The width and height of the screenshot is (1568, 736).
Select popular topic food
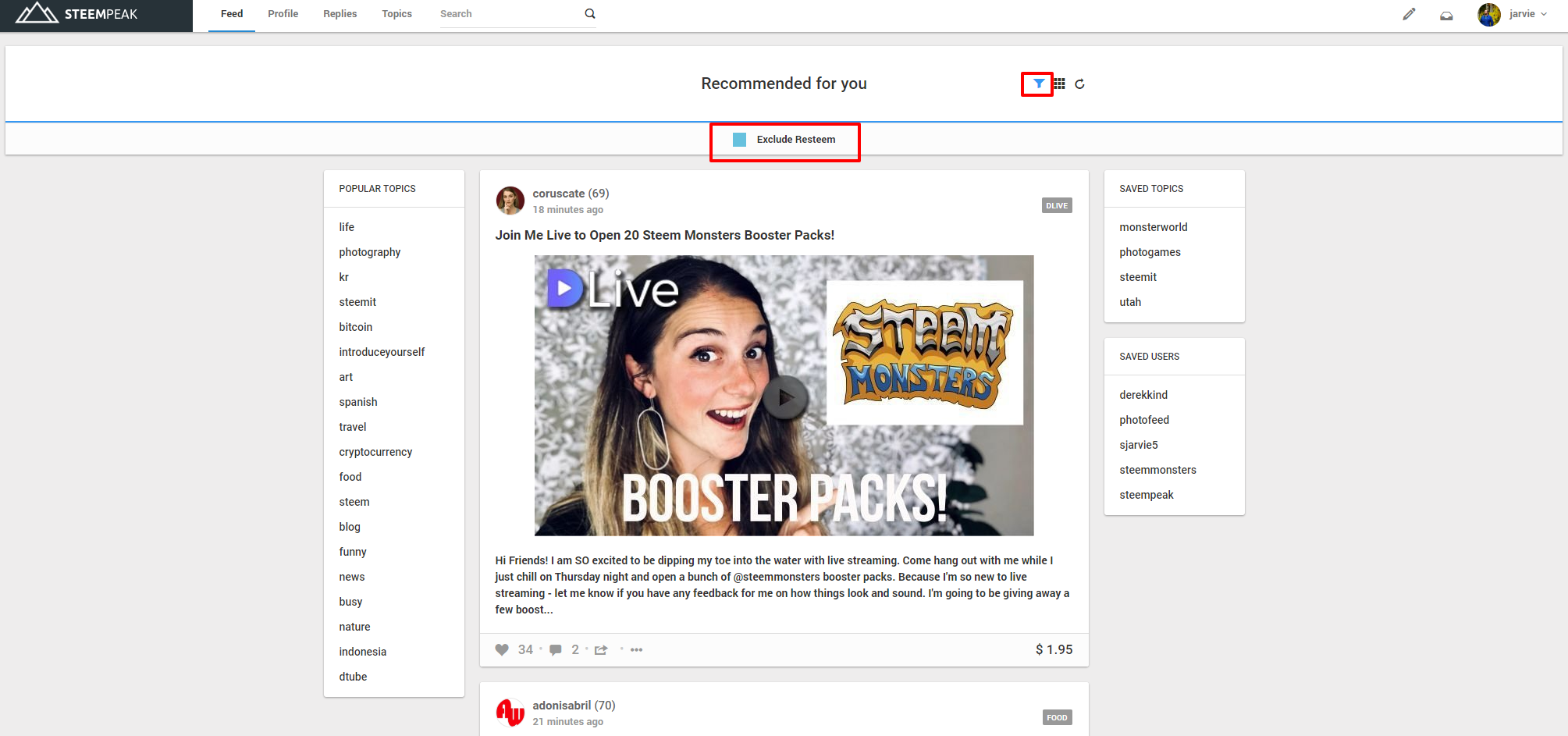pos(350,477)
